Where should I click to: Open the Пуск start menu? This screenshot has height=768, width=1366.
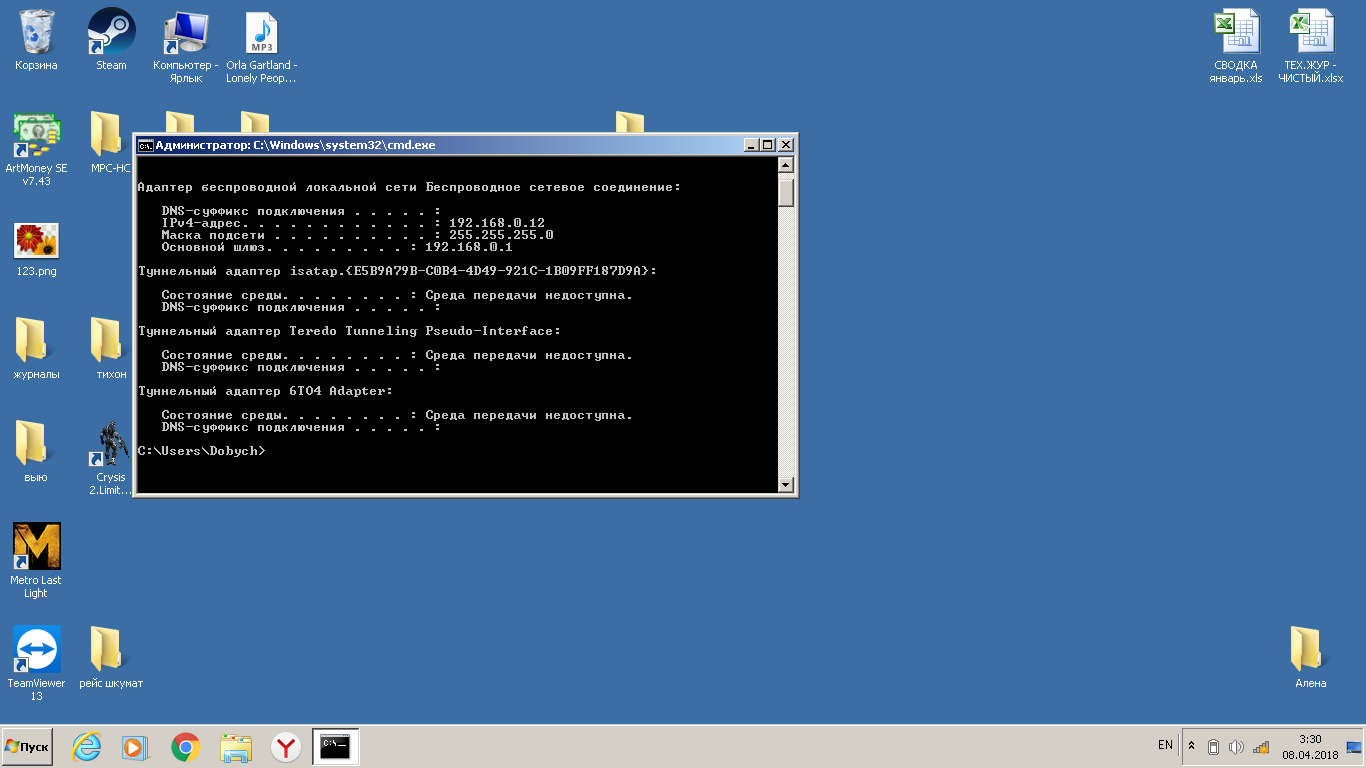click(x=27, y=747)
